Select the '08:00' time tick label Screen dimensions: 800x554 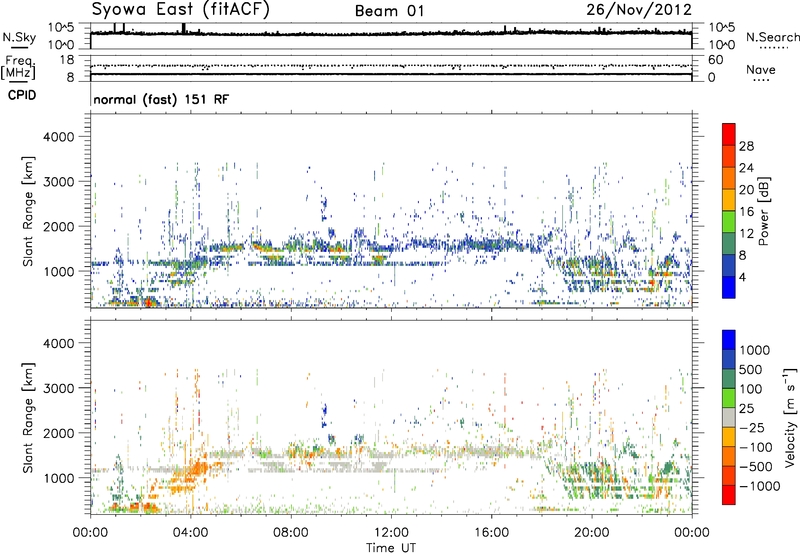point(291,533)
